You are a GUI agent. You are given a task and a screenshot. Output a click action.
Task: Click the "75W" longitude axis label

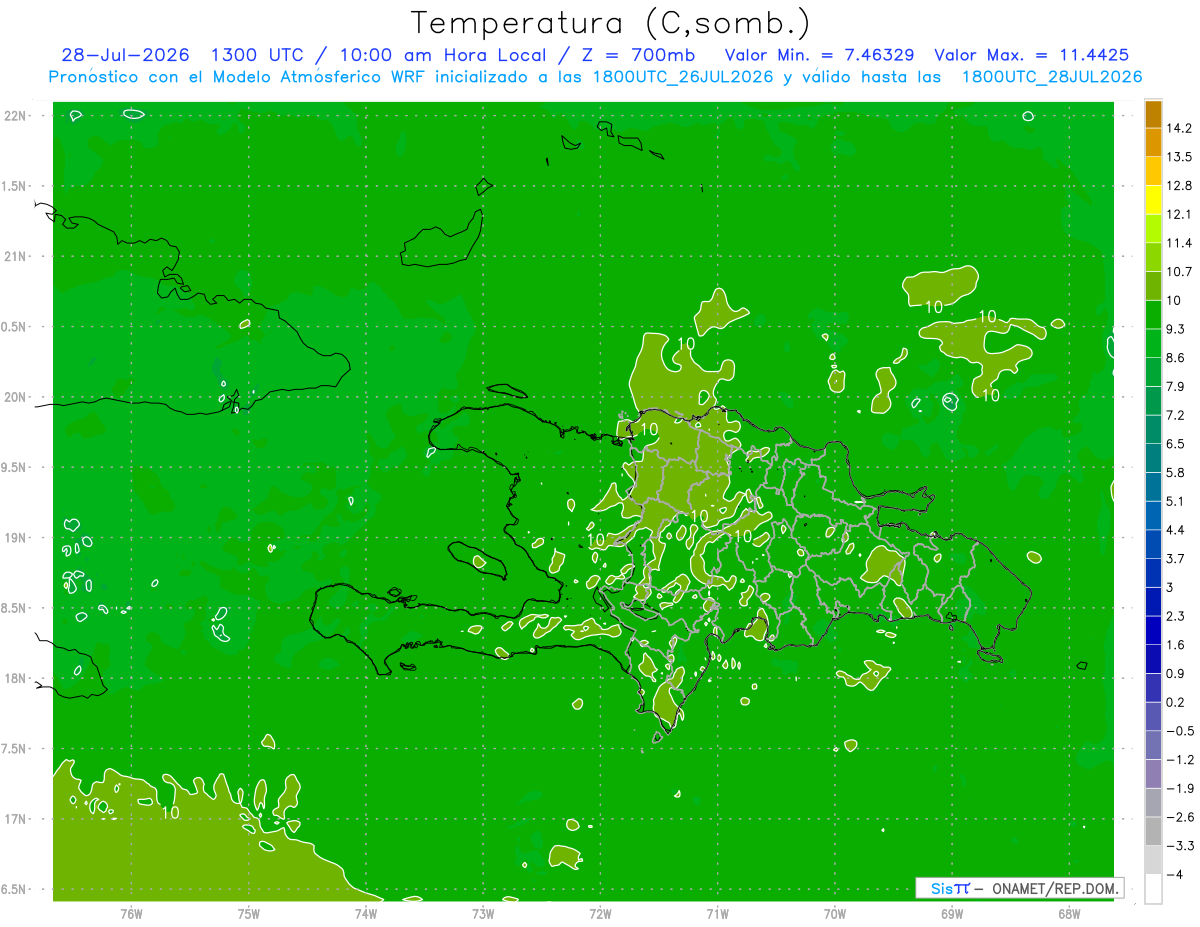(249, 913)
